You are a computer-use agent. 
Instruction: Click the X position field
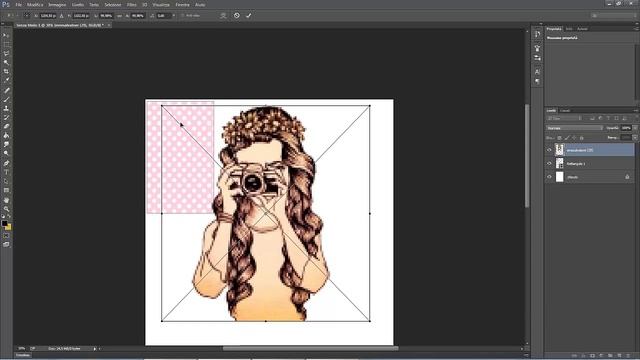pyautogui.click(x=47, y=16)
